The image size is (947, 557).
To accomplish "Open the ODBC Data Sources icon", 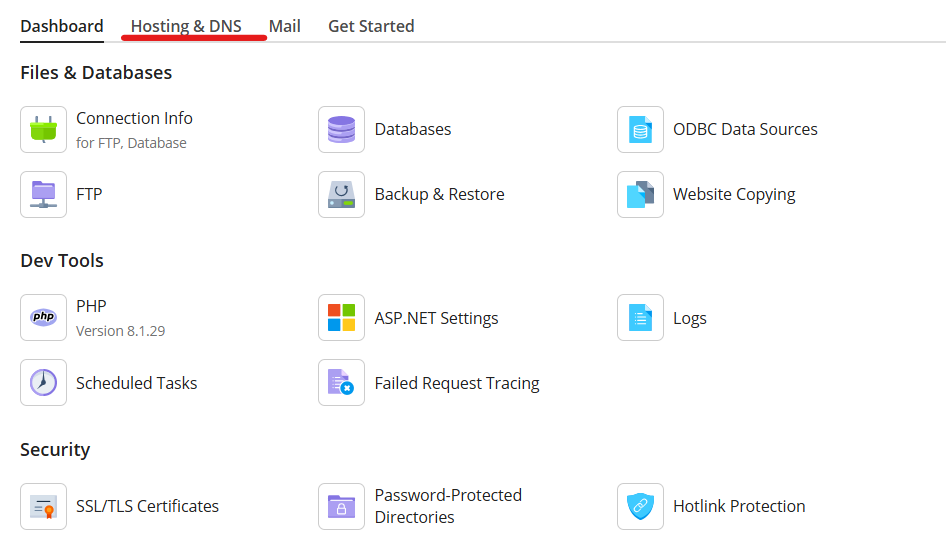I will pos(640,130).
